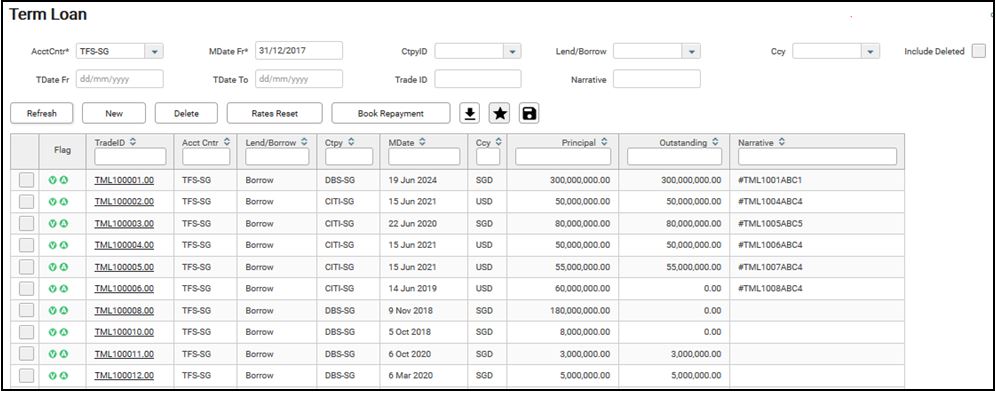Viewport: 996px width, 394px height.
Task: Open trade link TML100001.00
Action: [x=124, y=180]
